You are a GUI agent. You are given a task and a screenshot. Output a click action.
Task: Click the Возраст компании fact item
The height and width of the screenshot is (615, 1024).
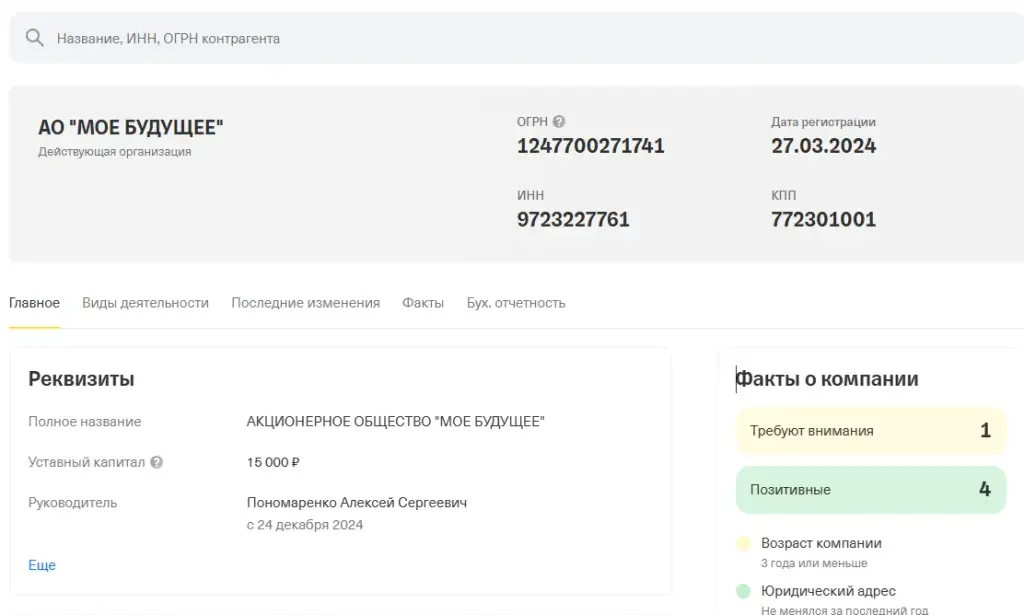(x=821, y=543)
